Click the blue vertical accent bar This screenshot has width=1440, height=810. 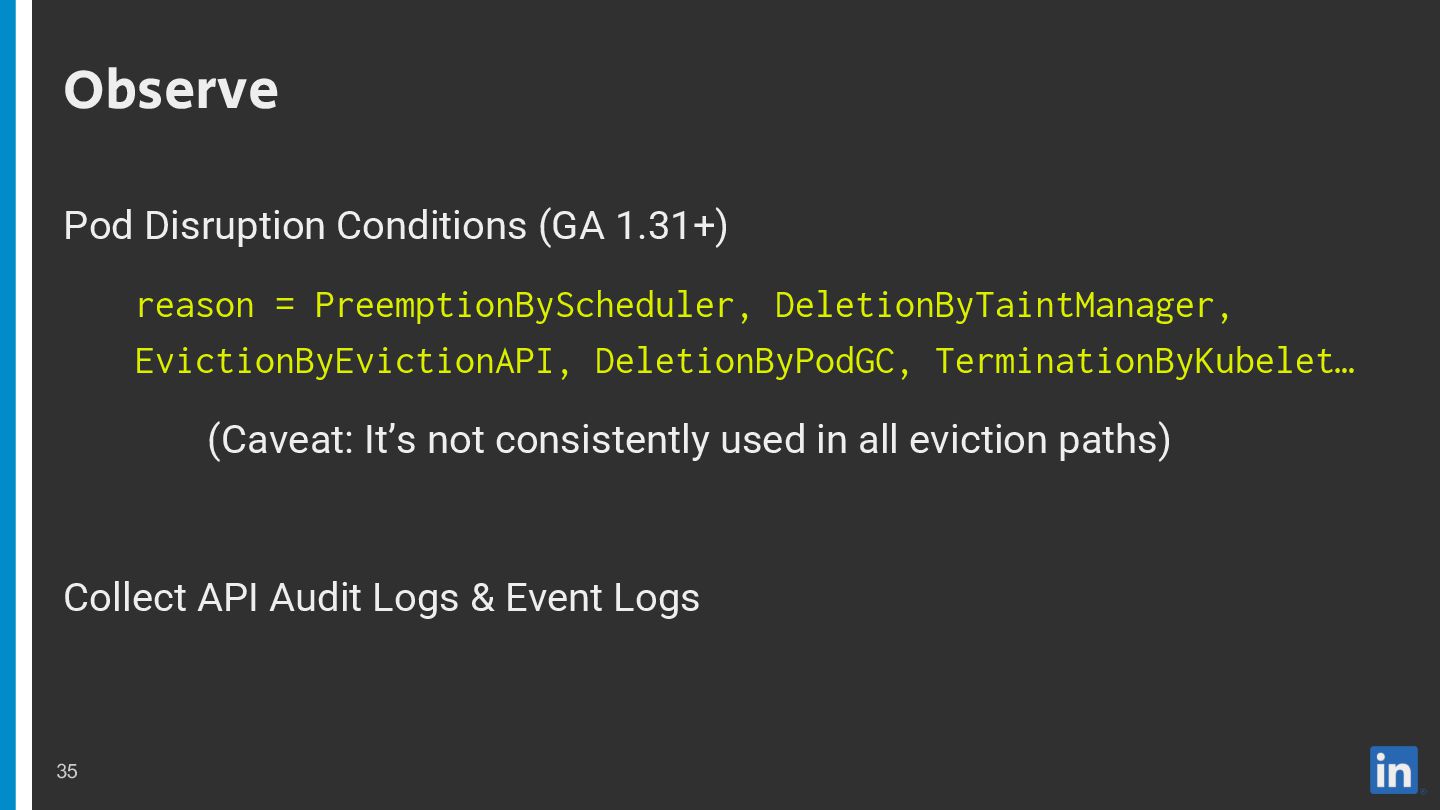point(8,405)
